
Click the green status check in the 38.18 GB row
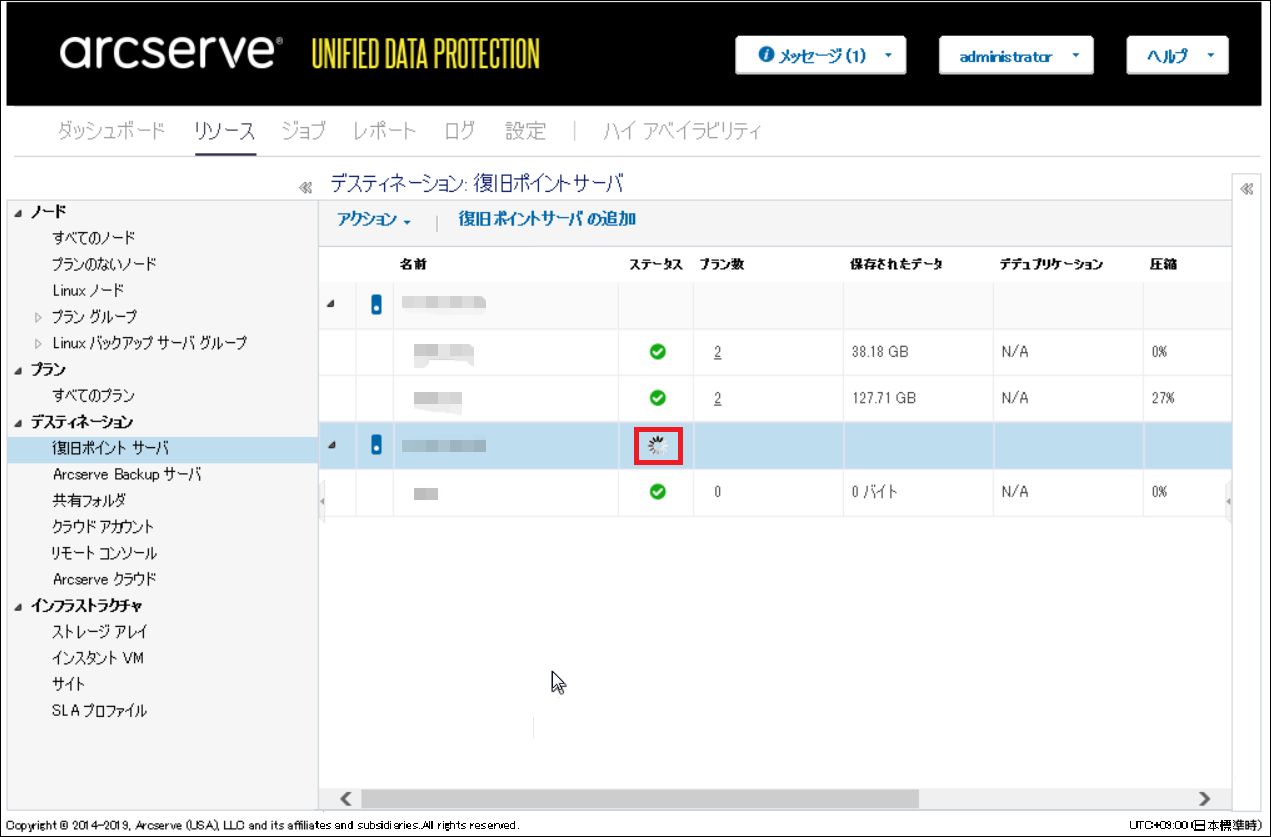tap(657, 352)
